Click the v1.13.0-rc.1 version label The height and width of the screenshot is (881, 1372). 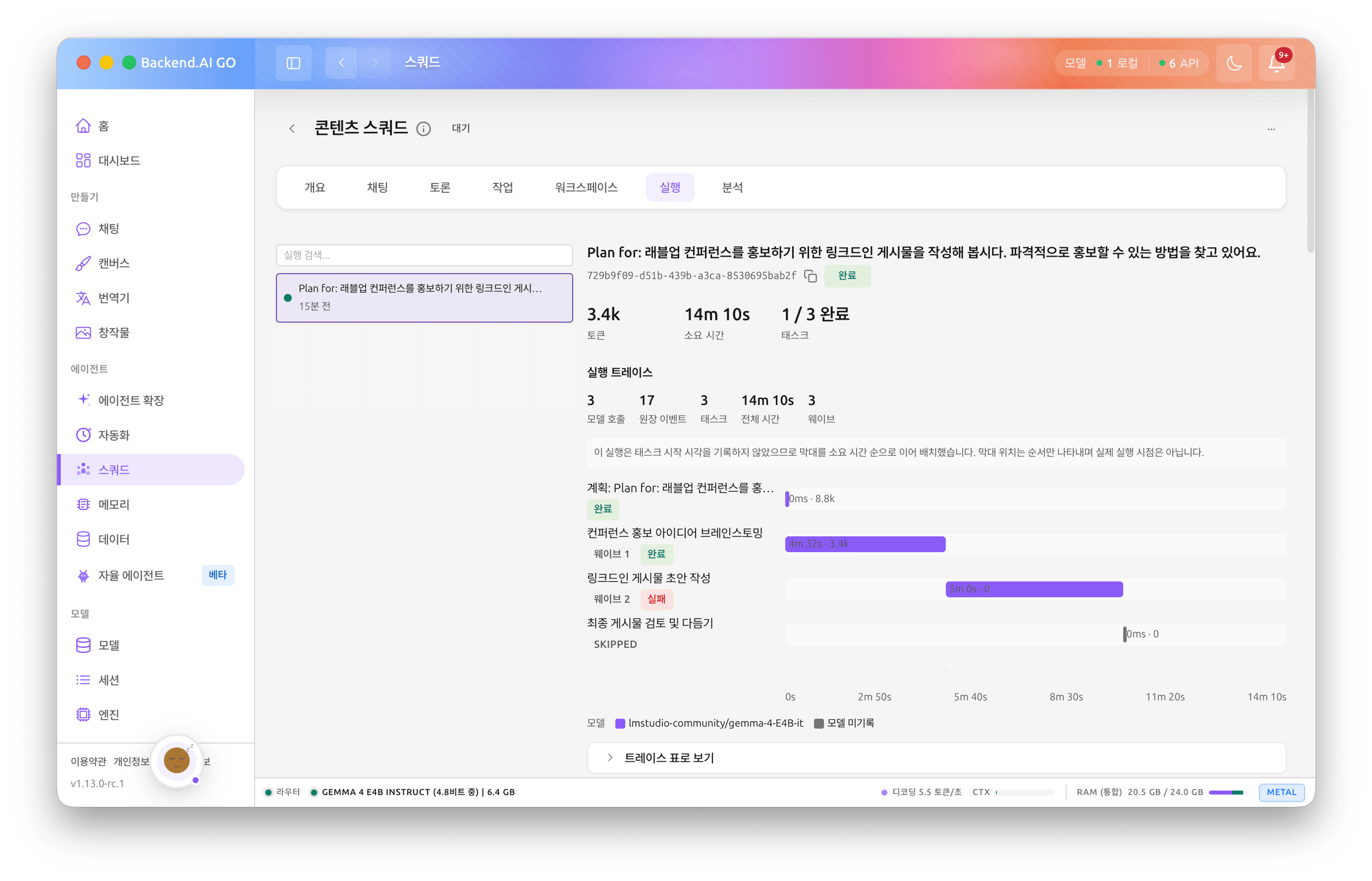[x=97, y=784]
